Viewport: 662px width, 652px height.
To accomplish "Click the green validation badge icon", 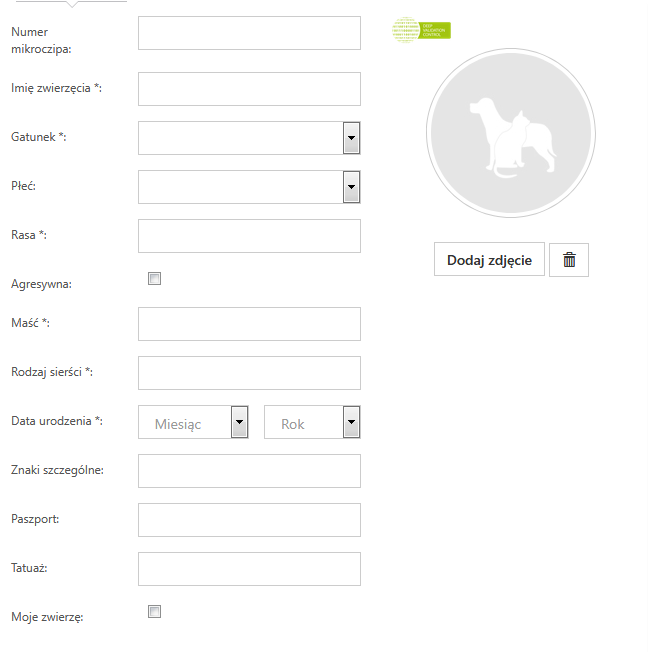I will (421, 30).
